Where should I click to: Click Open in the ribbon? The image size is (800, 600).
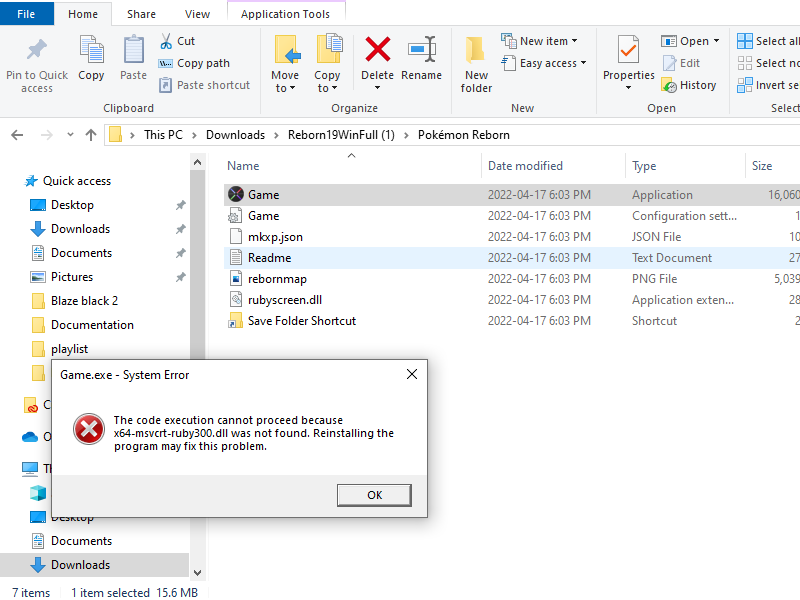tap(685, 41)
